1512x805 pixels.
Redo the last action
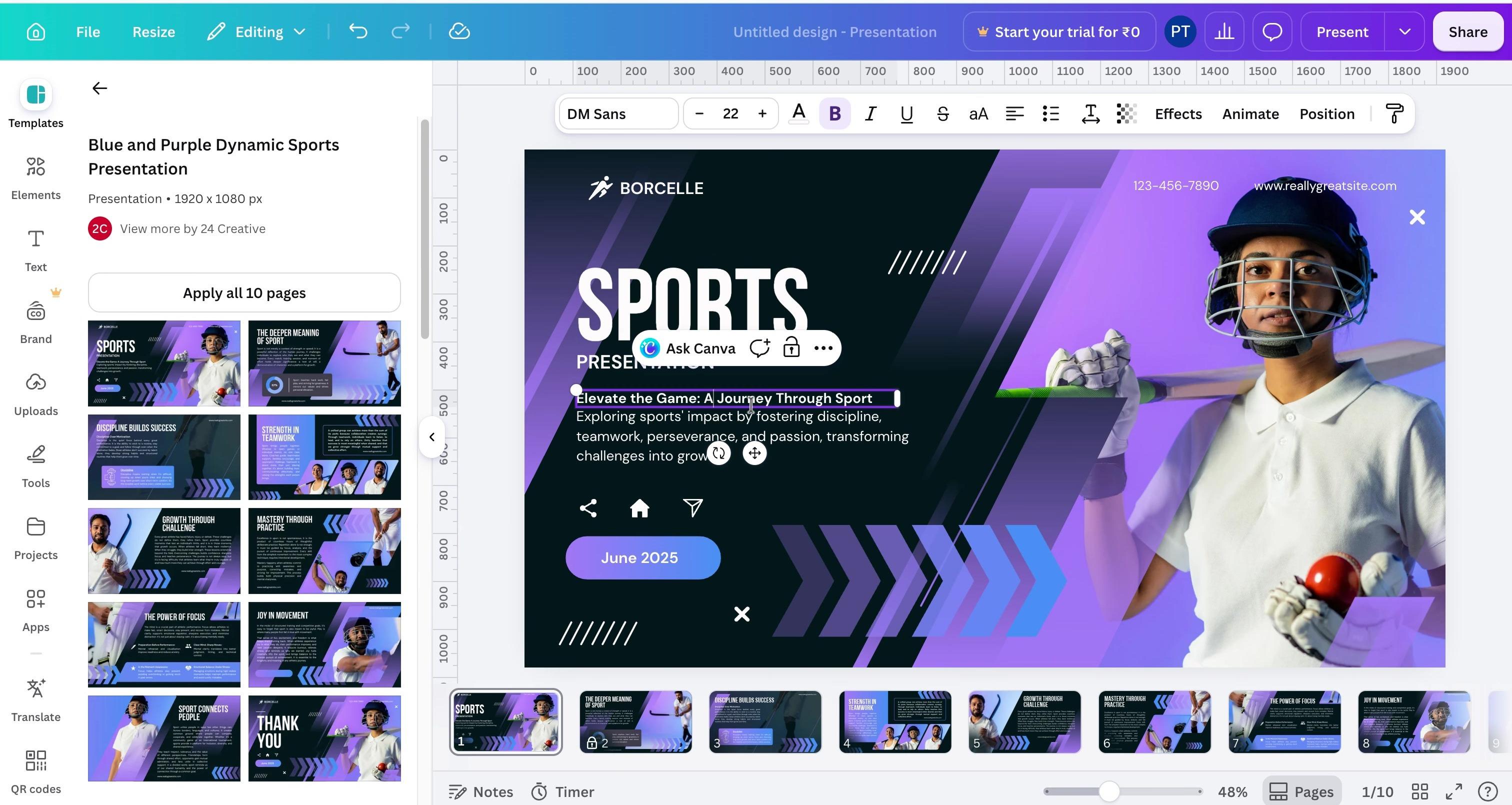(400, 31)
